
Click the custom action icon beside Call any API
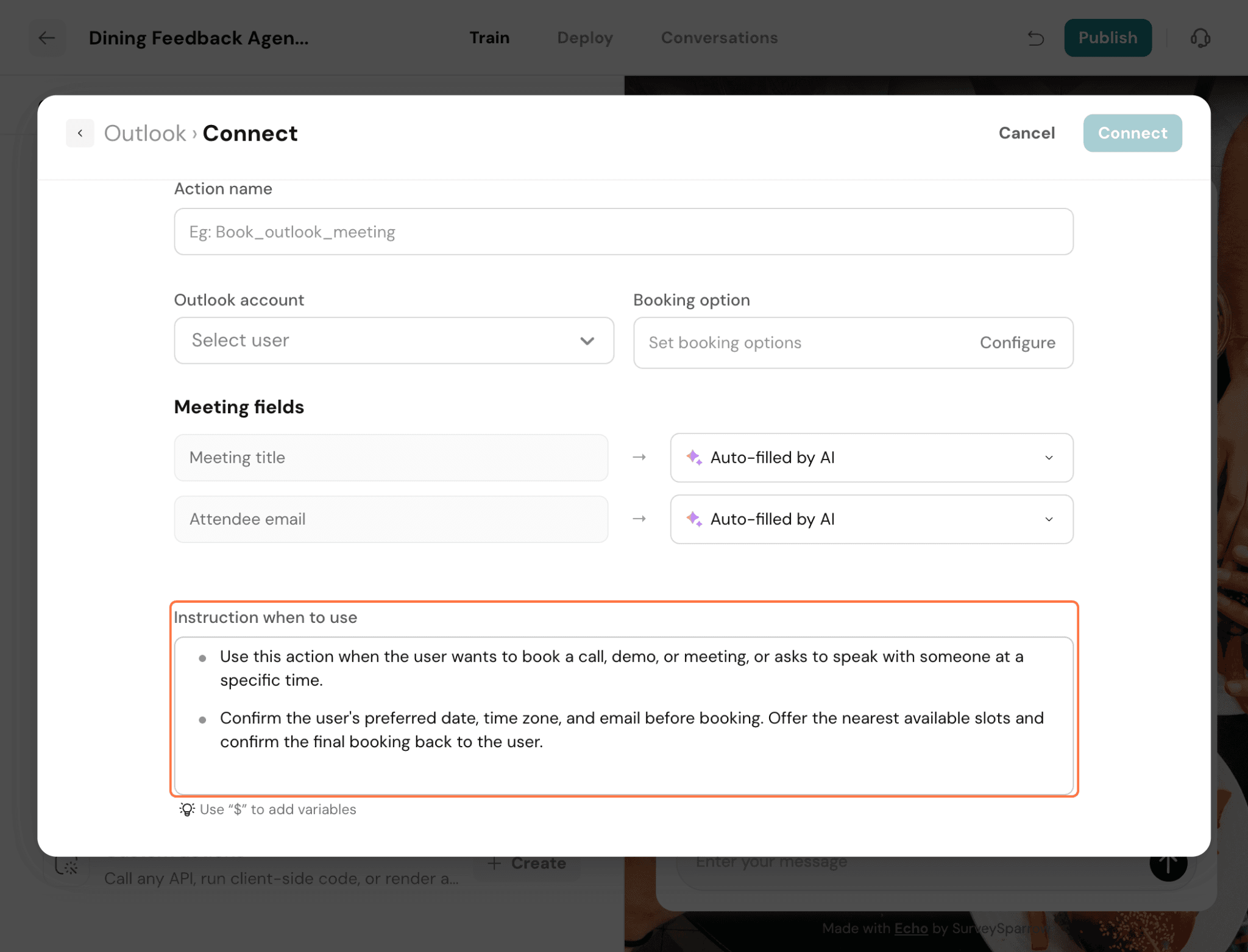point(67,866)
